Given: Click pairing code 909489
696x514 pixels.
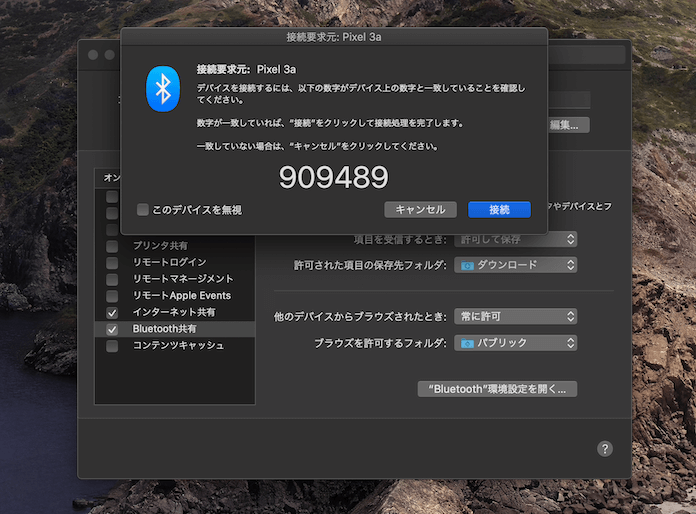Looking at the screenshot, I should [x=333, y=177].
